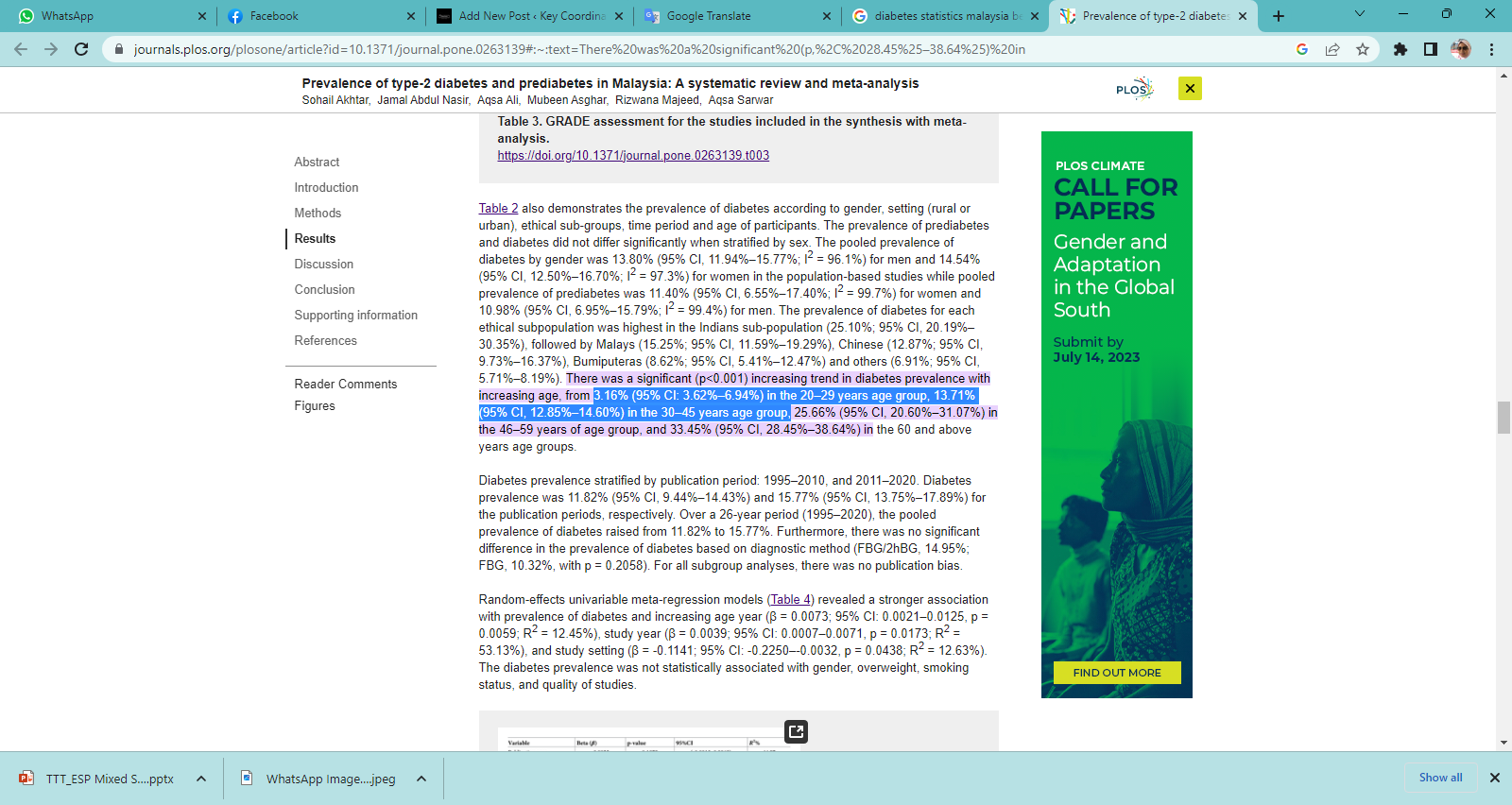
Task: Open a new browser tab
Action: [1279, 16]
